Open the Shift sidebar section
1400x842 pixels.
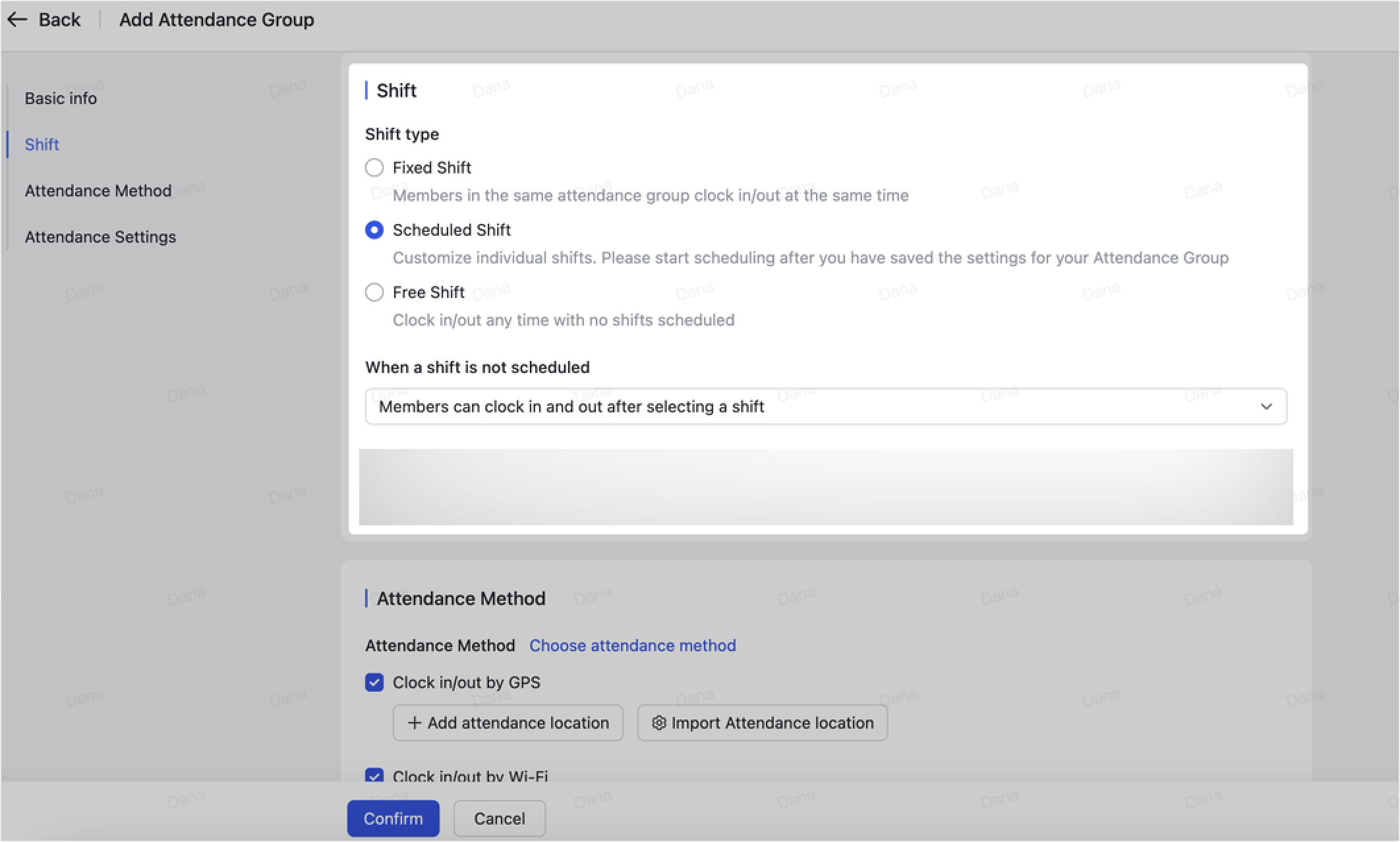pos(42,144)
